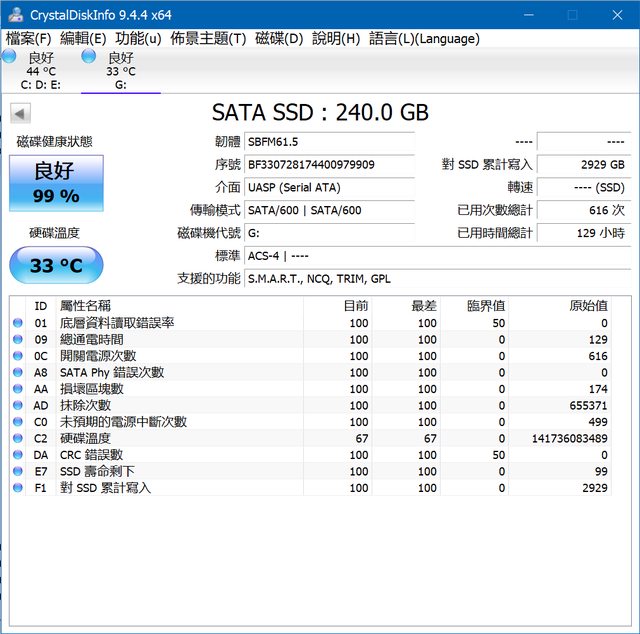This screenshot has width=640, height=634.
Task: Switch to the G: disk tab
Action: (120, 71)
